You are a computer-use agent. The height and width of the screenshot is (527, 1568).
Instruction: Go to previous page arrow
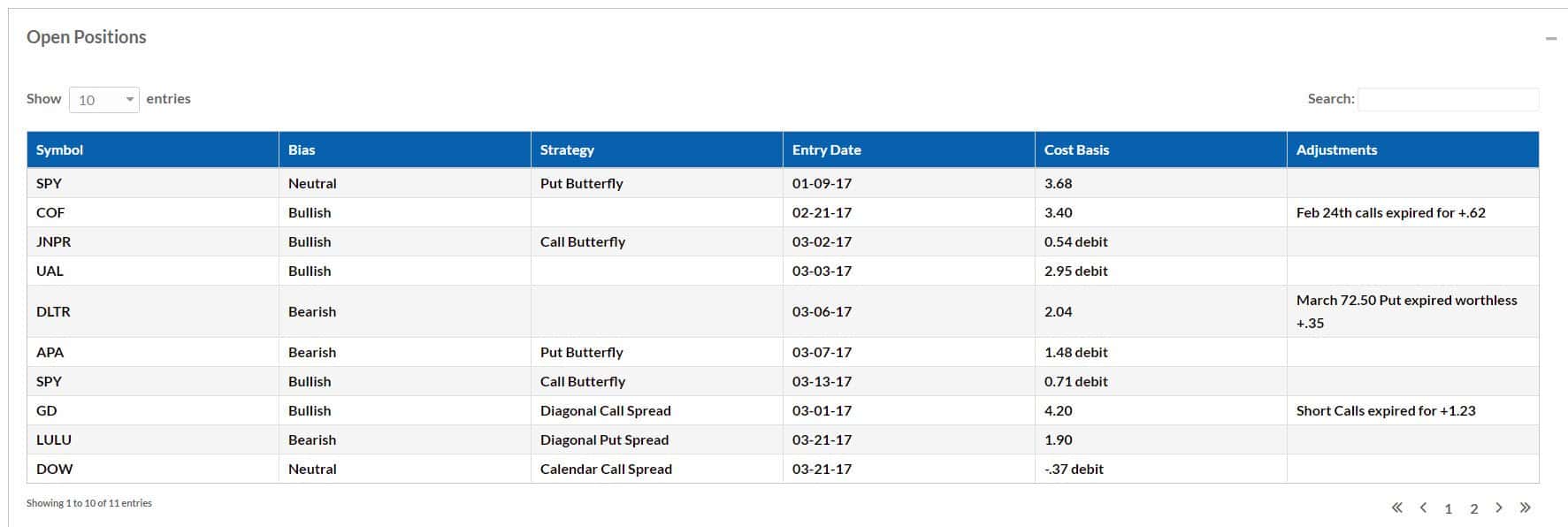1423,508
